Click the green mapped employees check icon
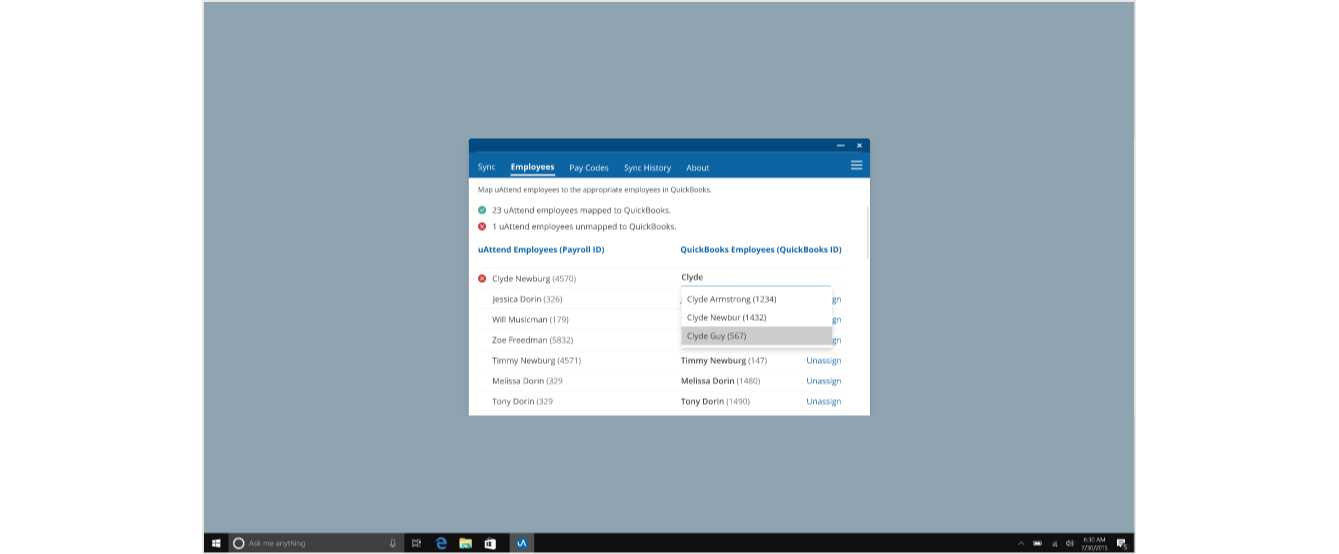This screenshot has height=554, width=1339. pos(482,211)
